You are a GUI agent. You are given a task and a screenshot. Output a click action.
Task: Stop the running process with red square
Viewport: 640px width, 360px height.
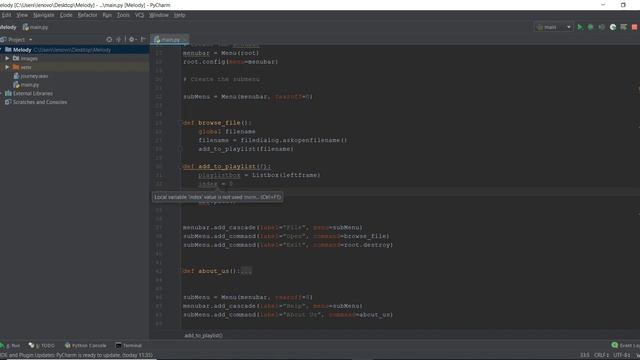(x=634, y=27)
